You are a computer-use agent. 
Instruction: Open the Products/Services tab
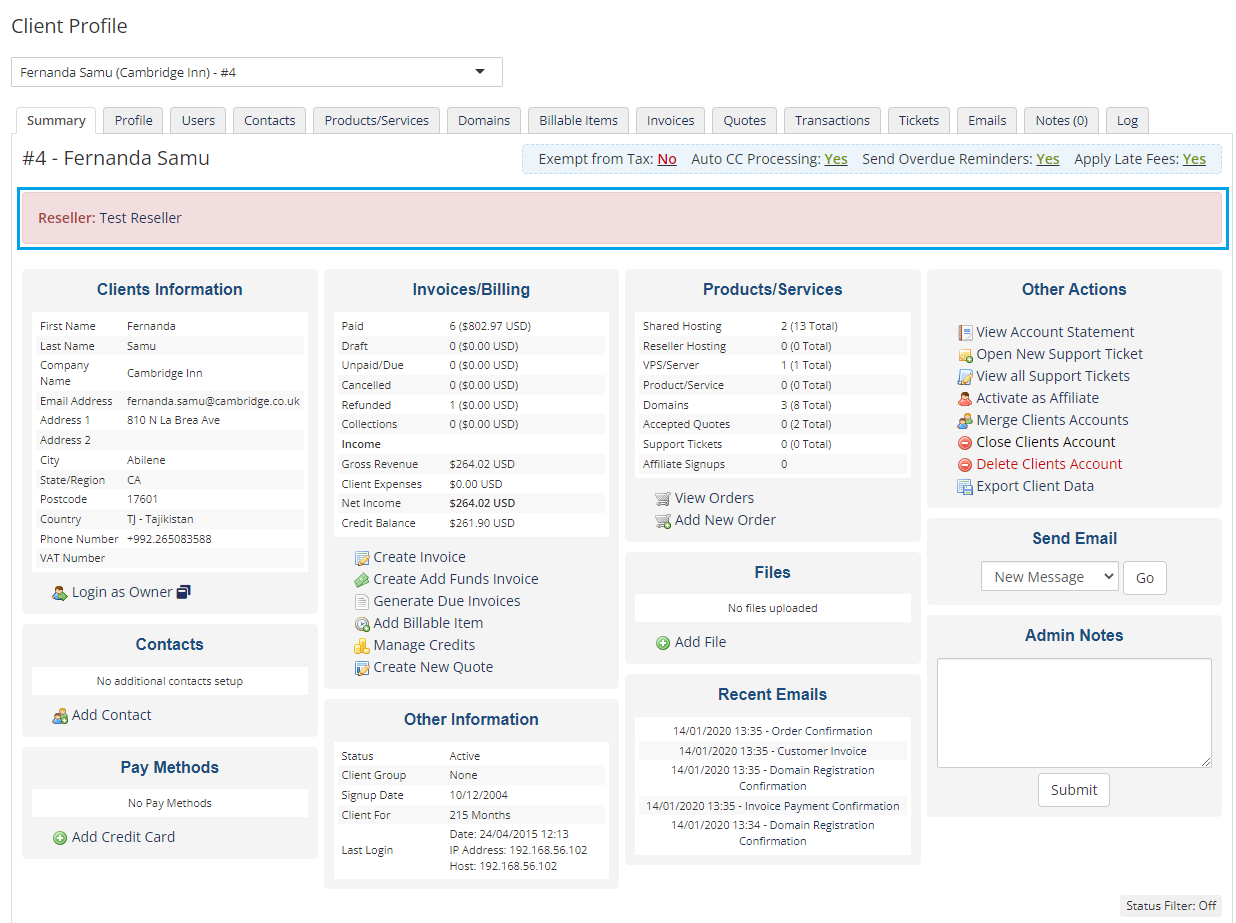(x=377, y=120)
